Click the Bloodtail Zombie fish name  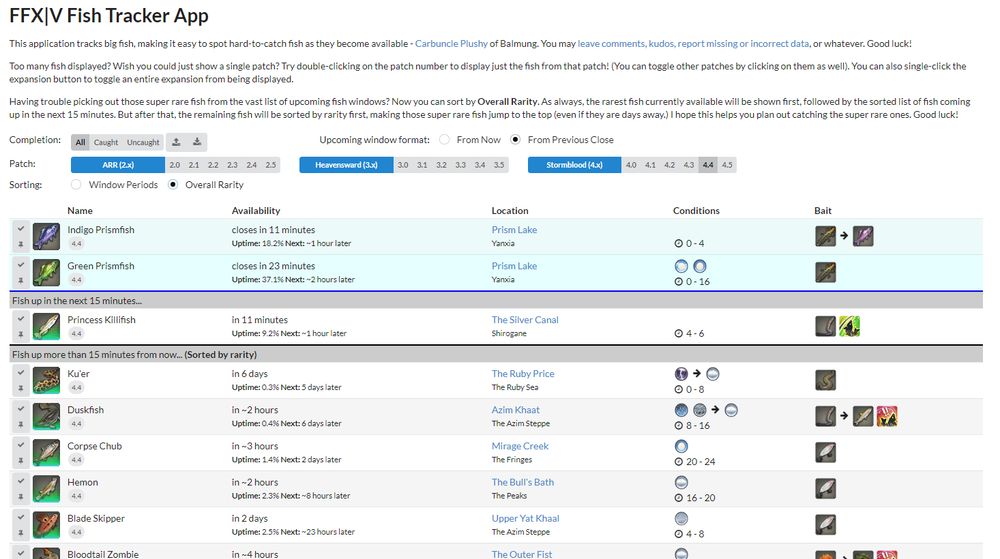point(103,554)
